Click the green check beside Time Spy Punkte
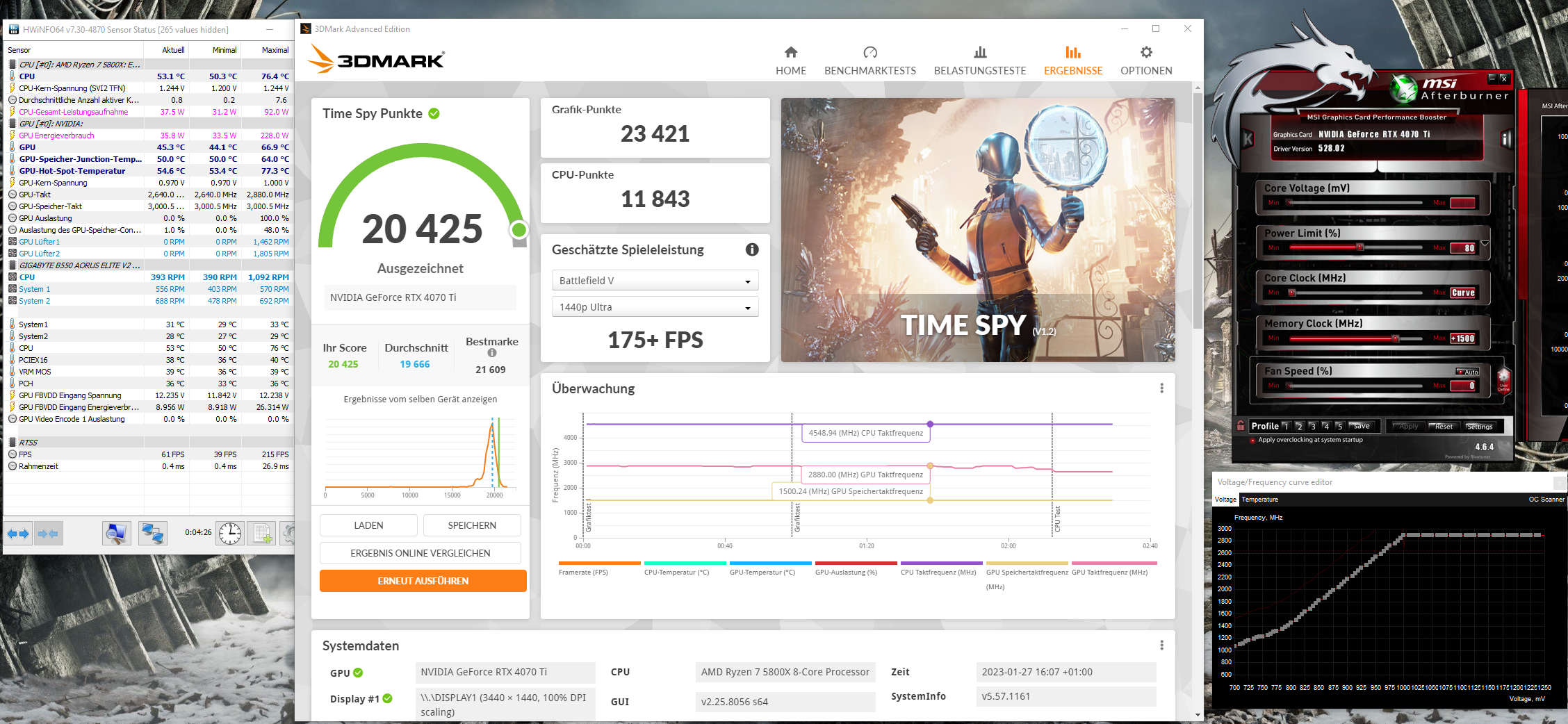The width and height of the screenshot is (1568, 724). point(434,113)
